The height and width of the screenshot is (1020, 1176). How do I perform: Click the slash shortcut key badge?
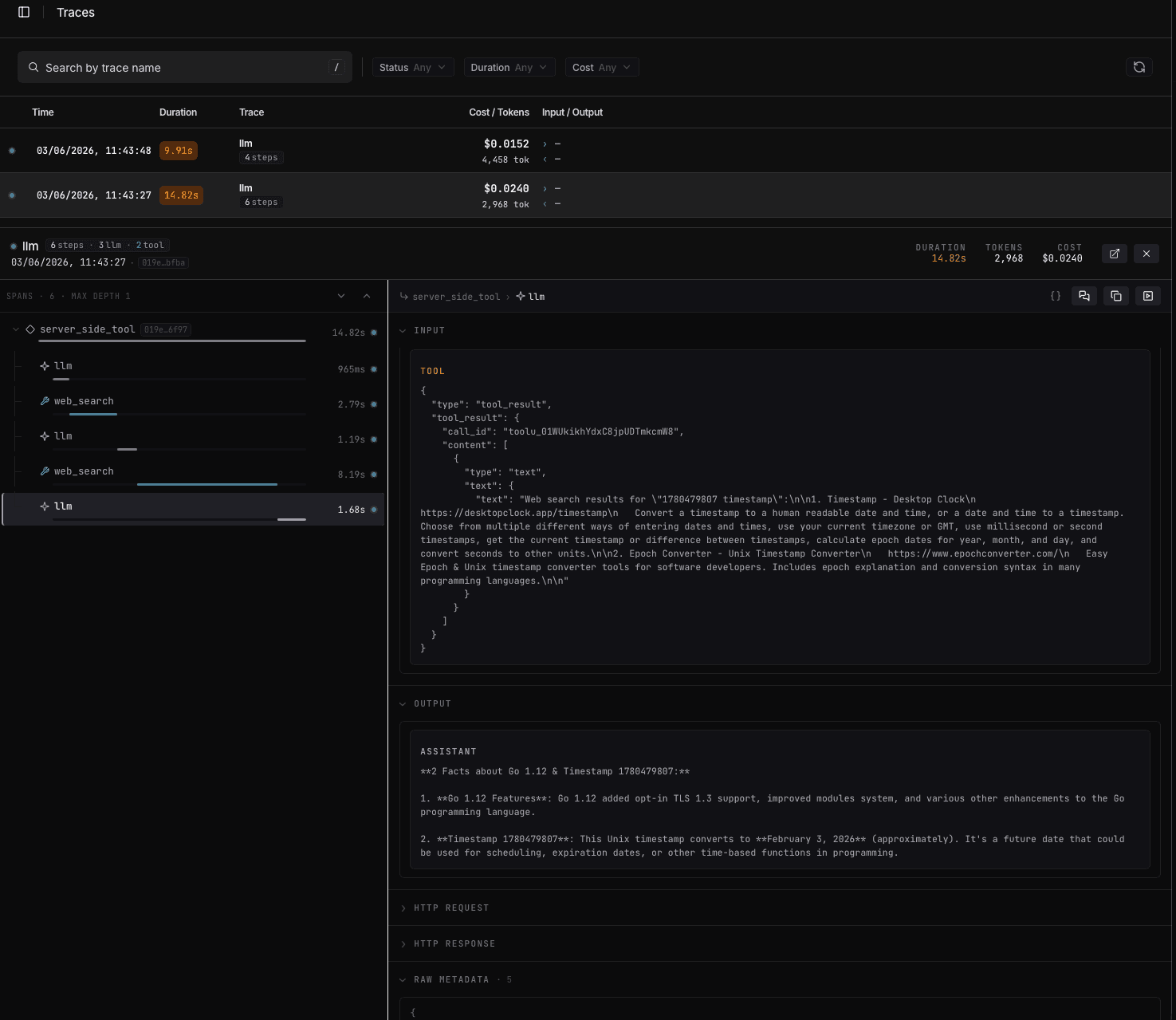click(336, 67)
